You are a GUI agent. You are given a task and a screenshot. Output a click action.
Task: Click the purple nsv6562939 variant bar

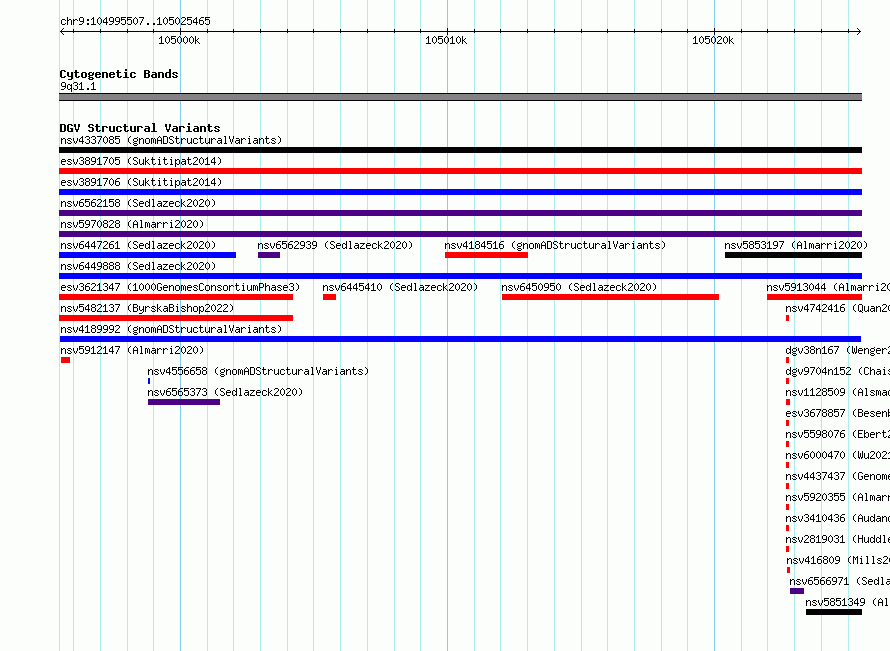268,255
